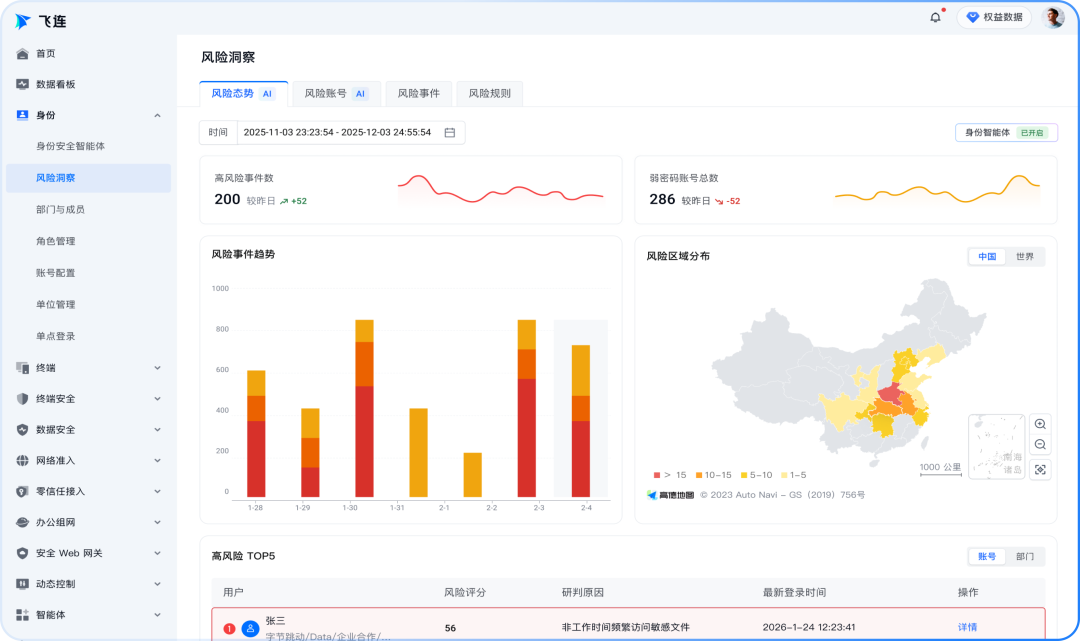Click the 动态控制 icon

pos(22,584)
